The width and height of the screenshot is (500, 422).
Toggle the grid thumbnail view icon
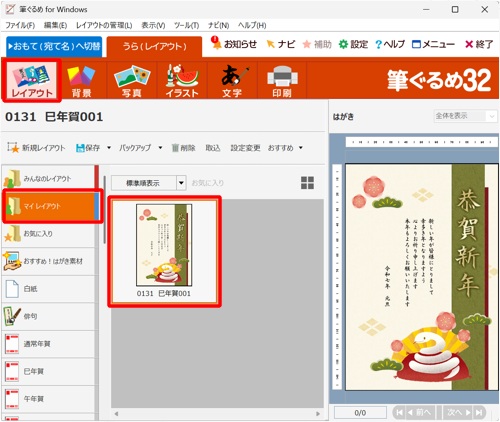pos(307,183)
